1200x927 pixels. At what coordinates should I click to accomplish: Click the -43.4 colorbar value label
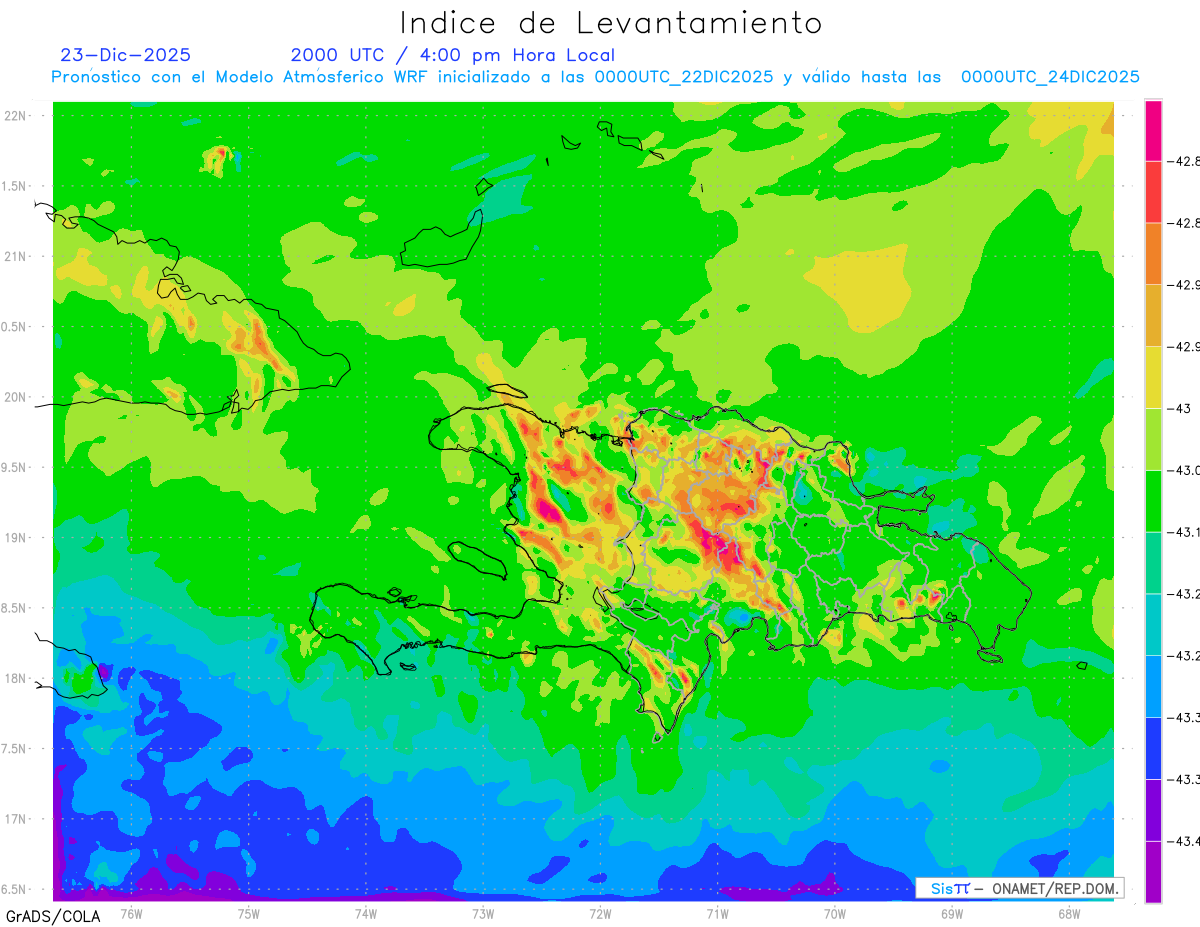tap(1183, 841)
